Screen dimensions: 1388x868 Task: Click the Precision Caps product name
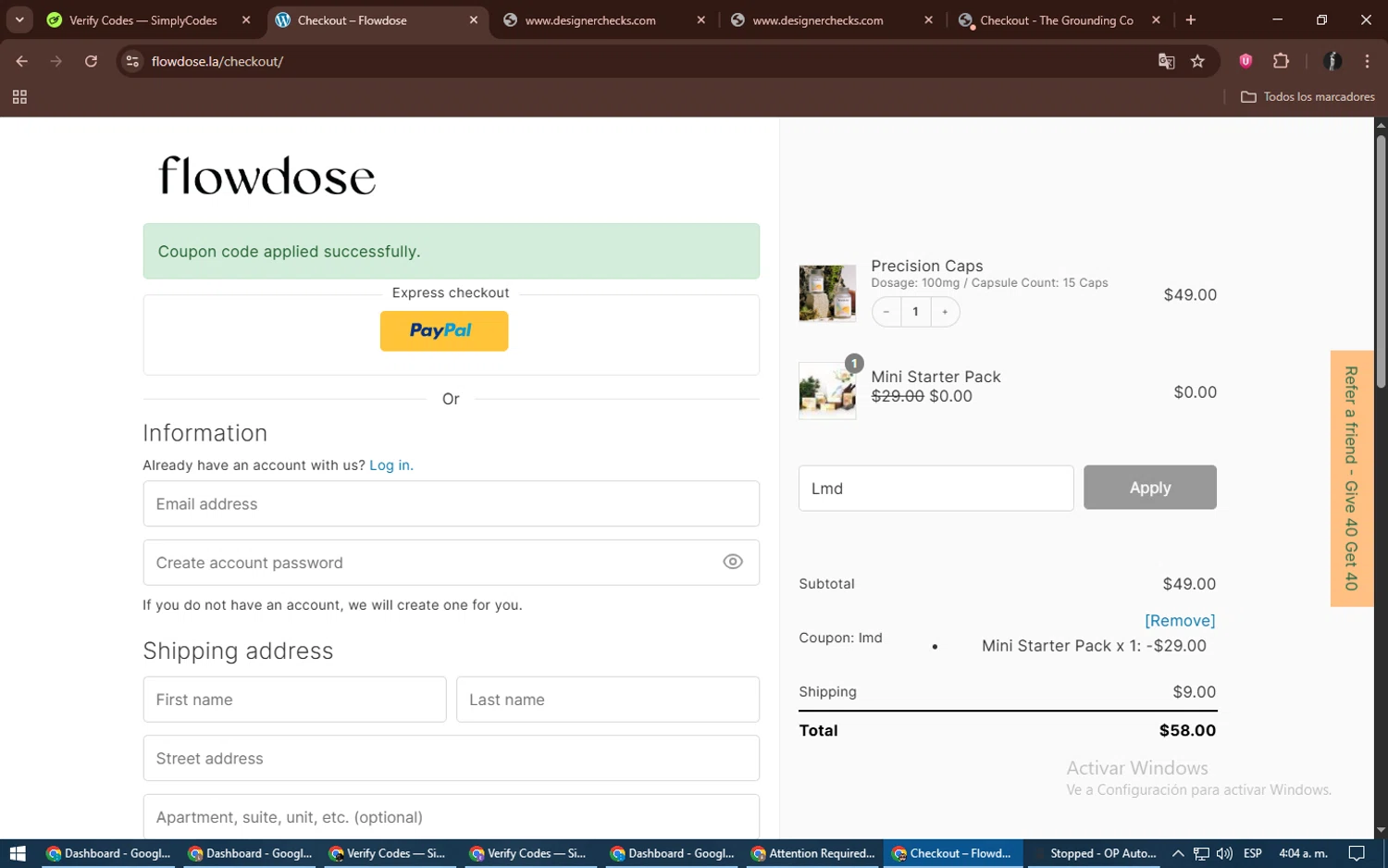(927, 266)
